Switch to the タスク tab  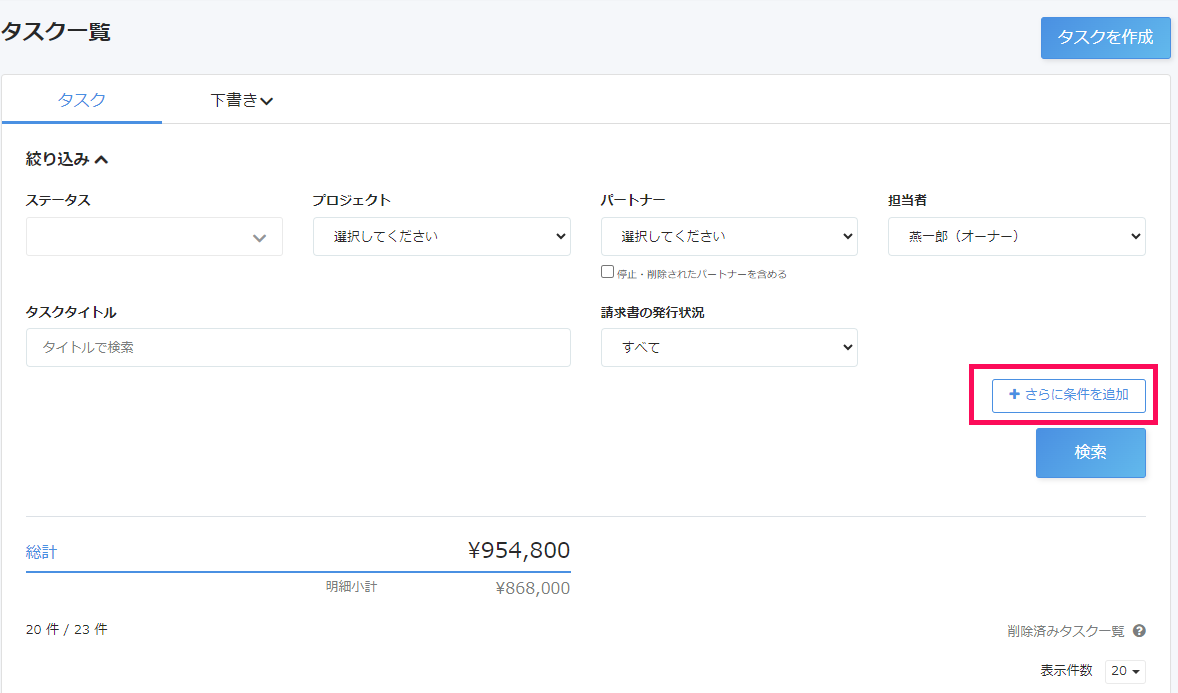coord(82,100)
